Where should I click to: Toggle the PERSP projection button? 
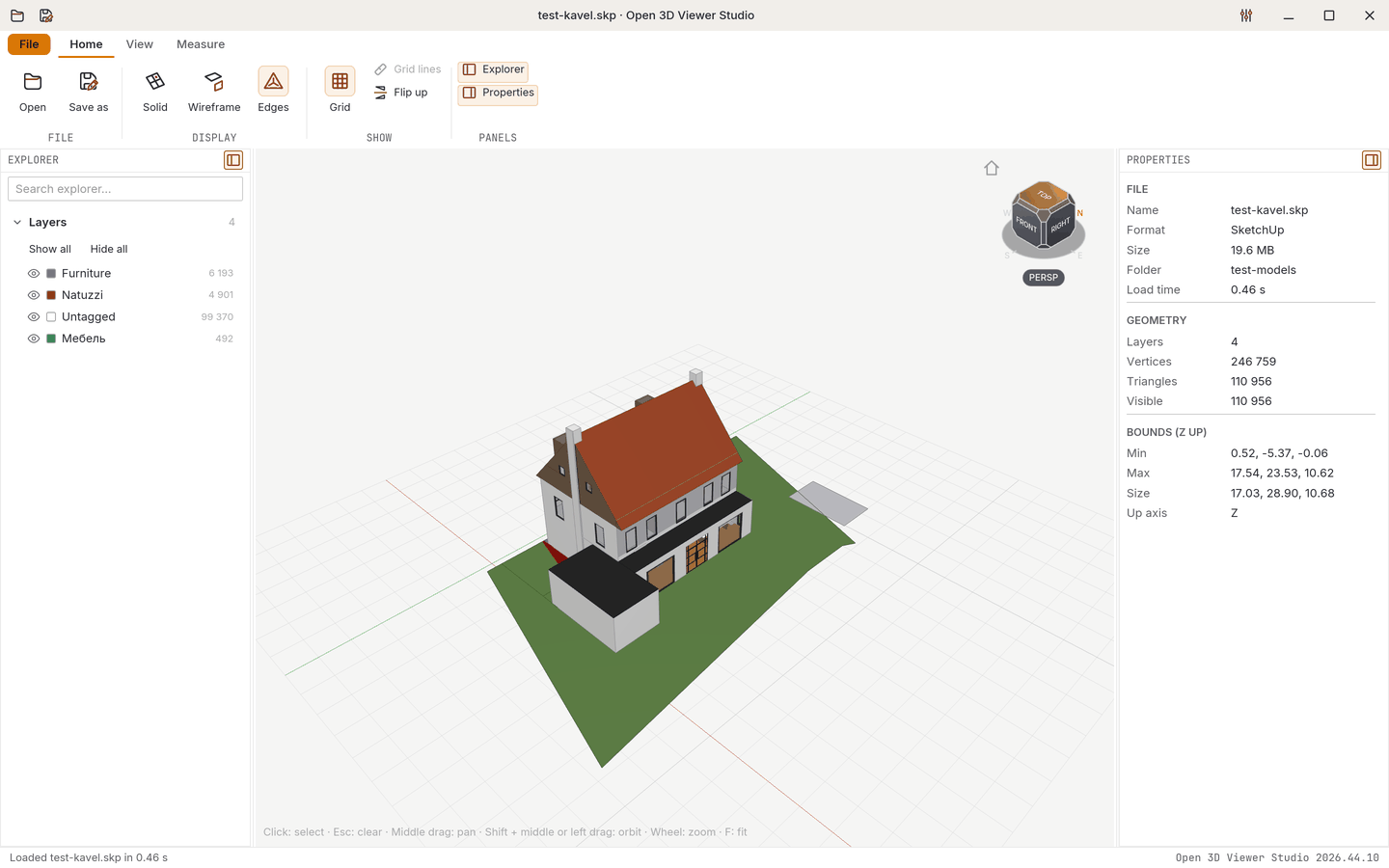coord(1044,278)
